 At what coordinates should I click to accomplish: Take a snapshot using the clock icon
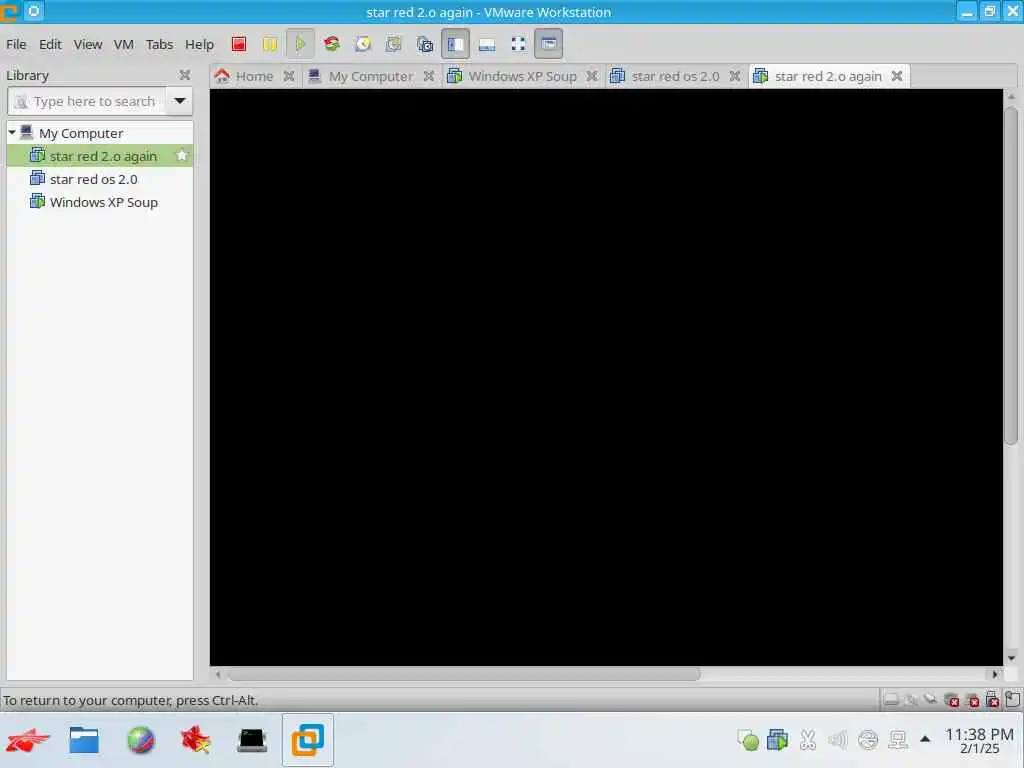(362, 44)
